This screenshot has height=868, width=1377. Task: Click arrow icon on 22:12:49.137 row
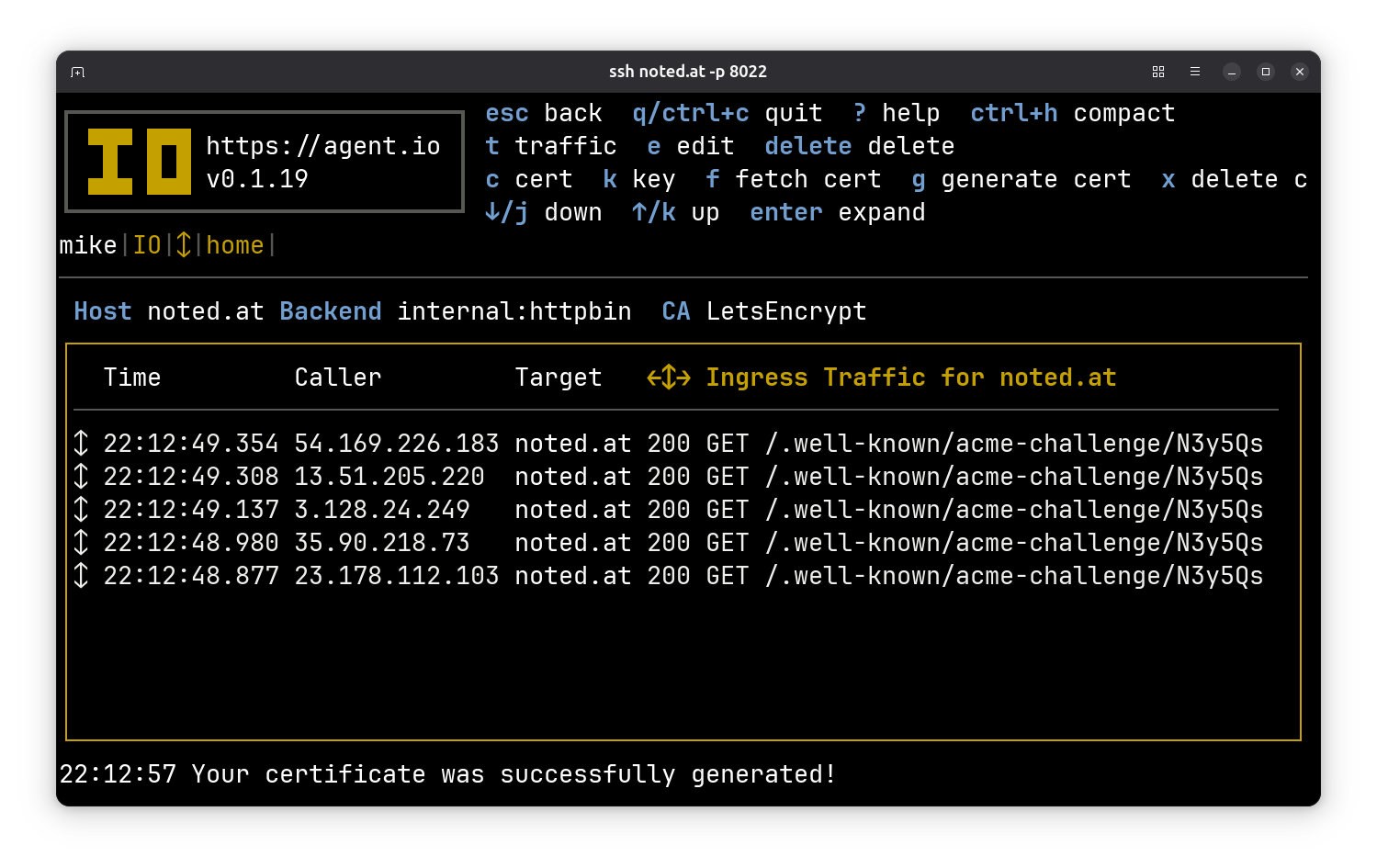tap(81, 510)
